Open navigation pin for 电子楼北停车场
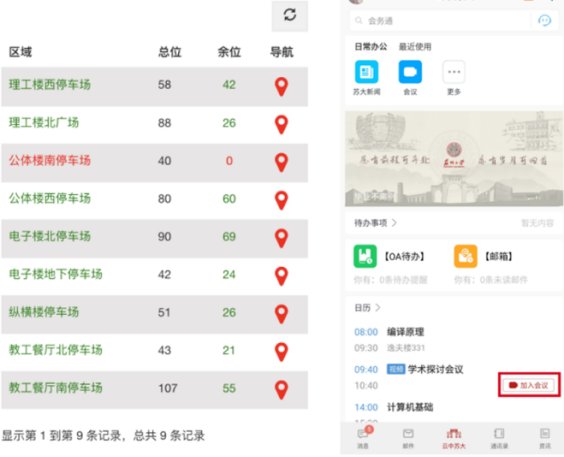The height and width of the screenshot is (457, 564). click(x=281, y=238)
